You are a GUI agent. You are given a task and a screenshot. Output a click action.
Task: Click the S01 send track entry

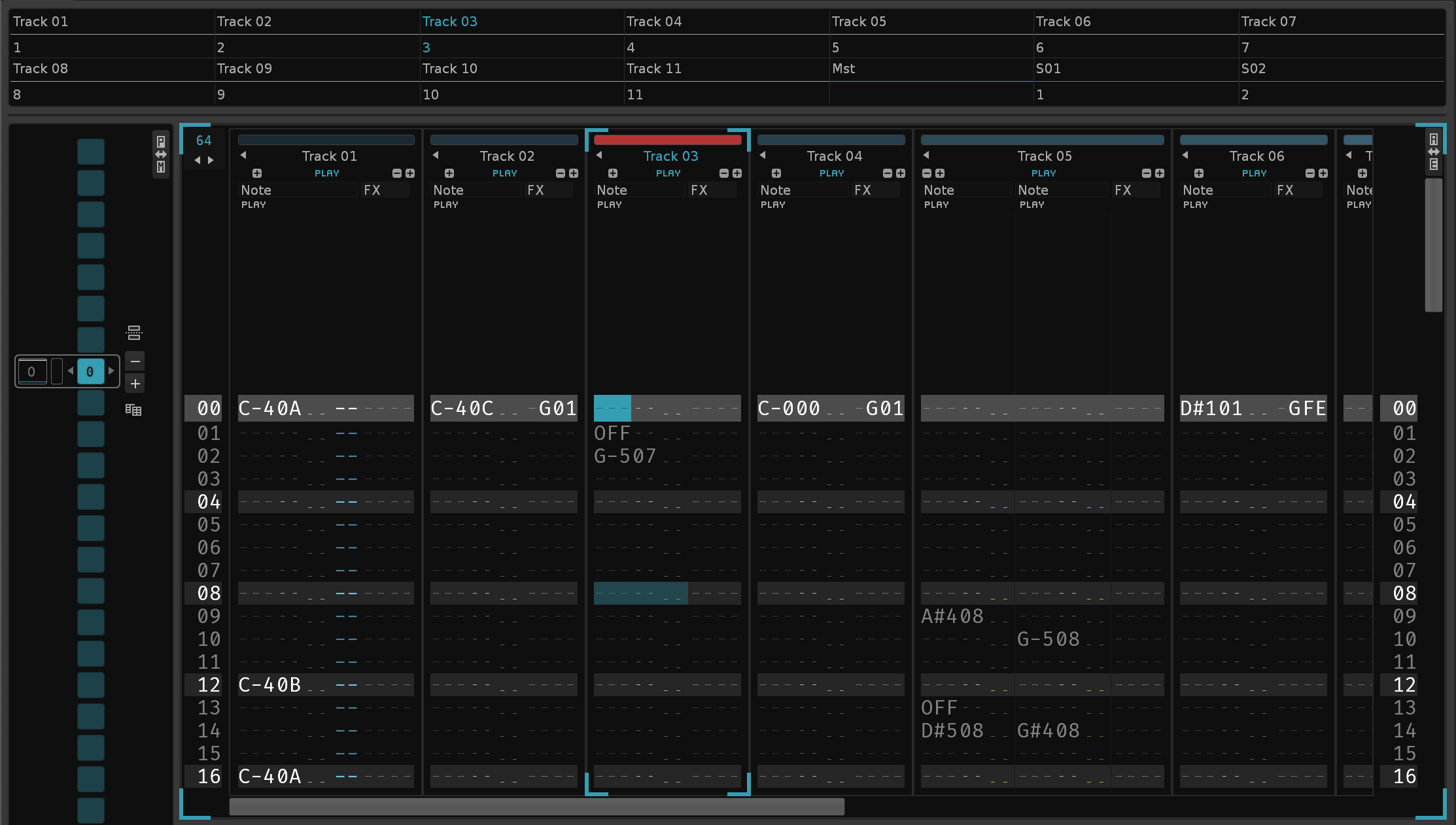[x=1048, y=69]
